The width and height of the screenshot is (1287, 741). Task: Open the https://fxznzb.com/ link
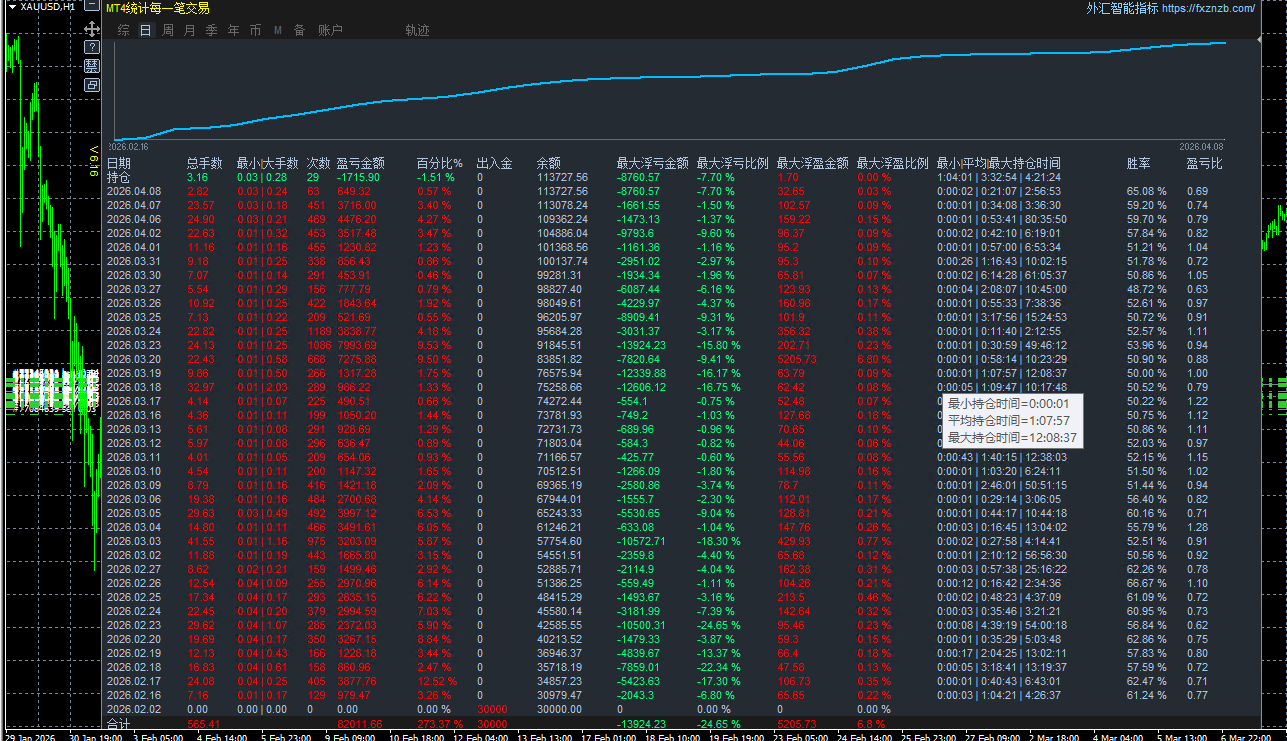[1206, 8]
